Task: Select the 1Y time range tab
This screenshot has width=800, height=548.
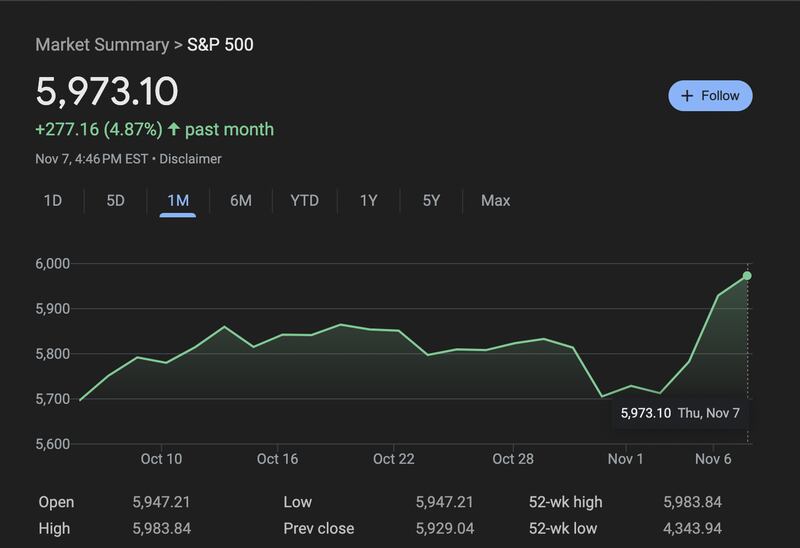Action: 369,200
